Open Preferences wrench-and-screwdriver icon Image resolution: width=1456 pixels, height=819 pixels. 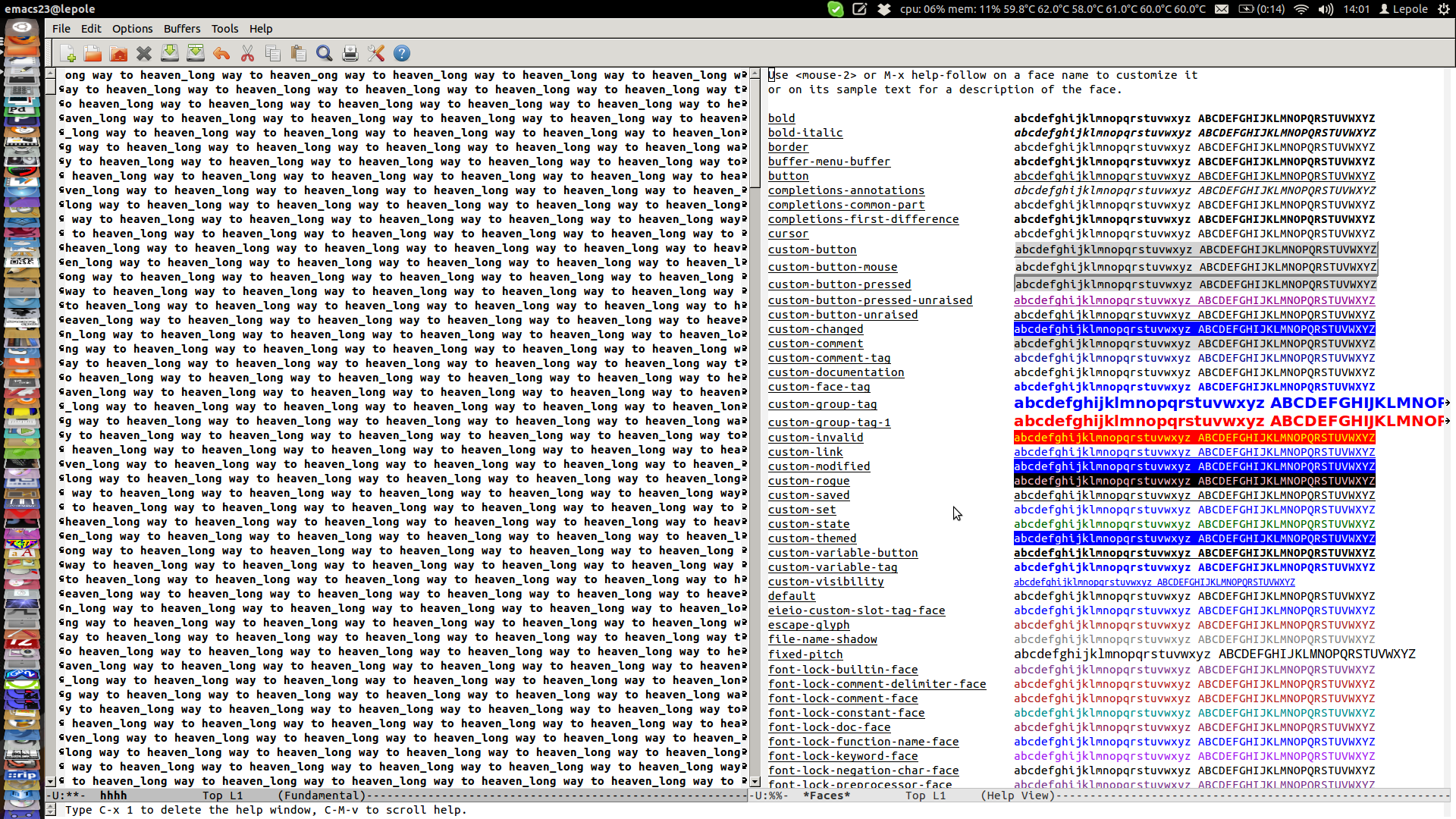pos(375,53)
